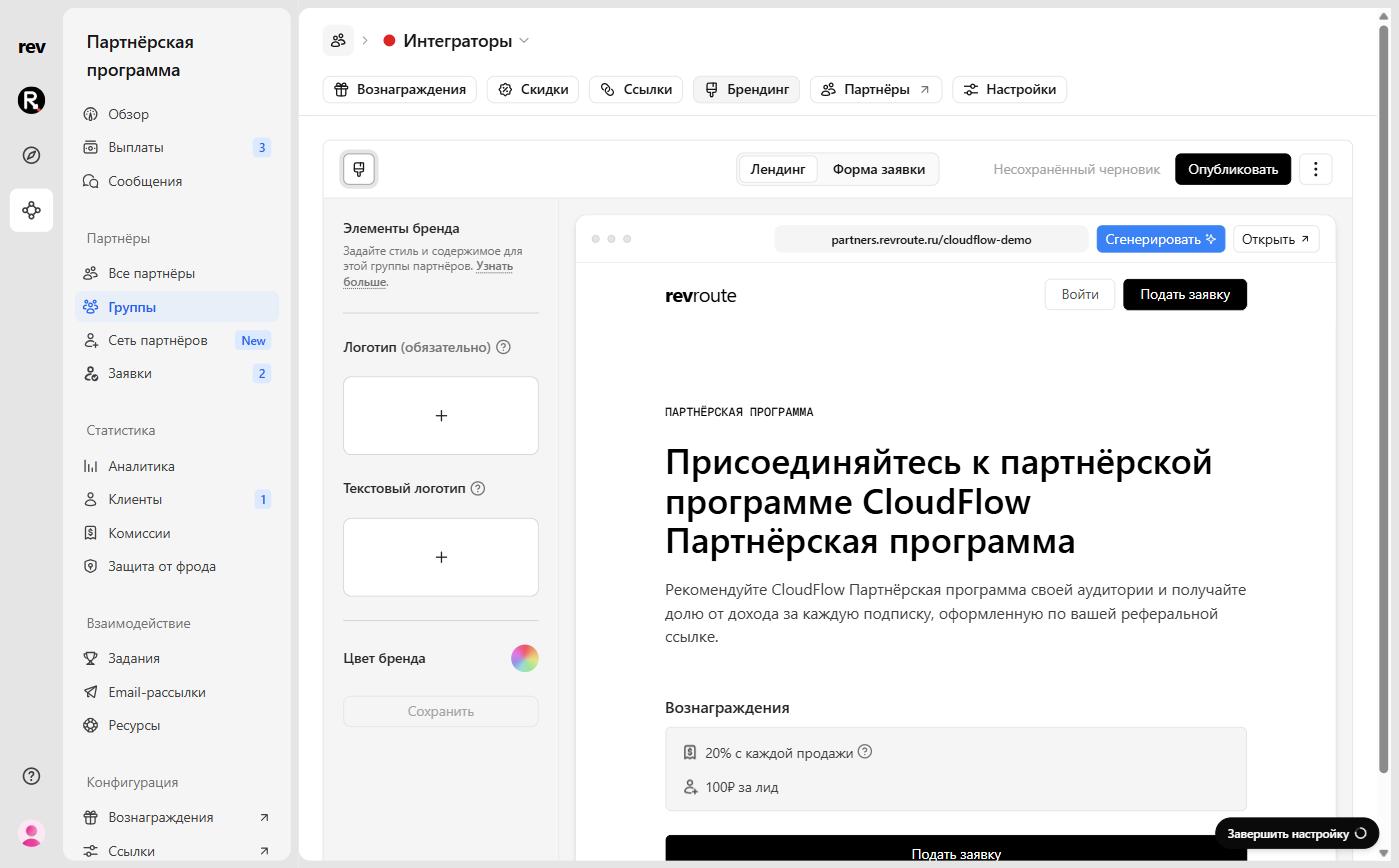Click the wide black Подать заявку button below rewards
The width and height of the screenshot is (1399, 868).
coord(956,850)
